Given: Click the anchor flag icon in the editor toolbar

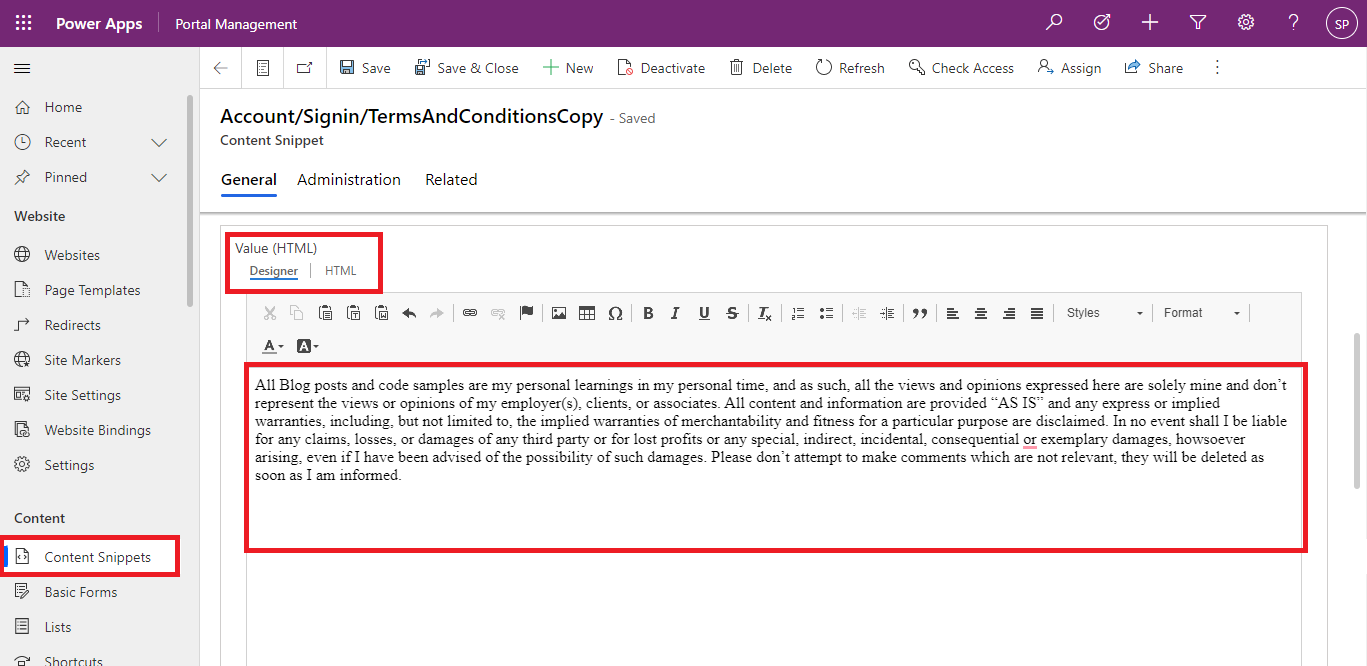Looking at the screenshot, I should pos(526,313).
